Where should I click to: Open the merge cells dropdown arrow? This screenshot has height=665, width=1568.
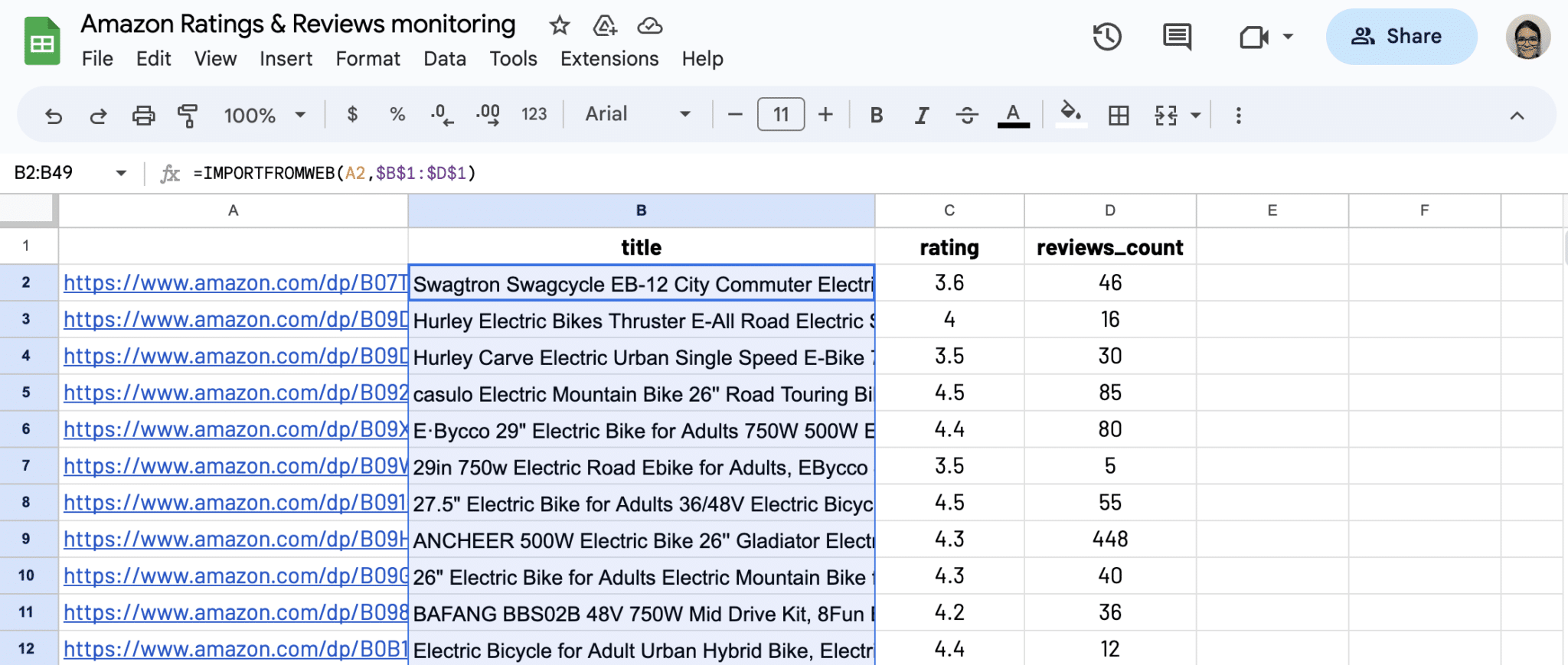[x=1195, y=116]
